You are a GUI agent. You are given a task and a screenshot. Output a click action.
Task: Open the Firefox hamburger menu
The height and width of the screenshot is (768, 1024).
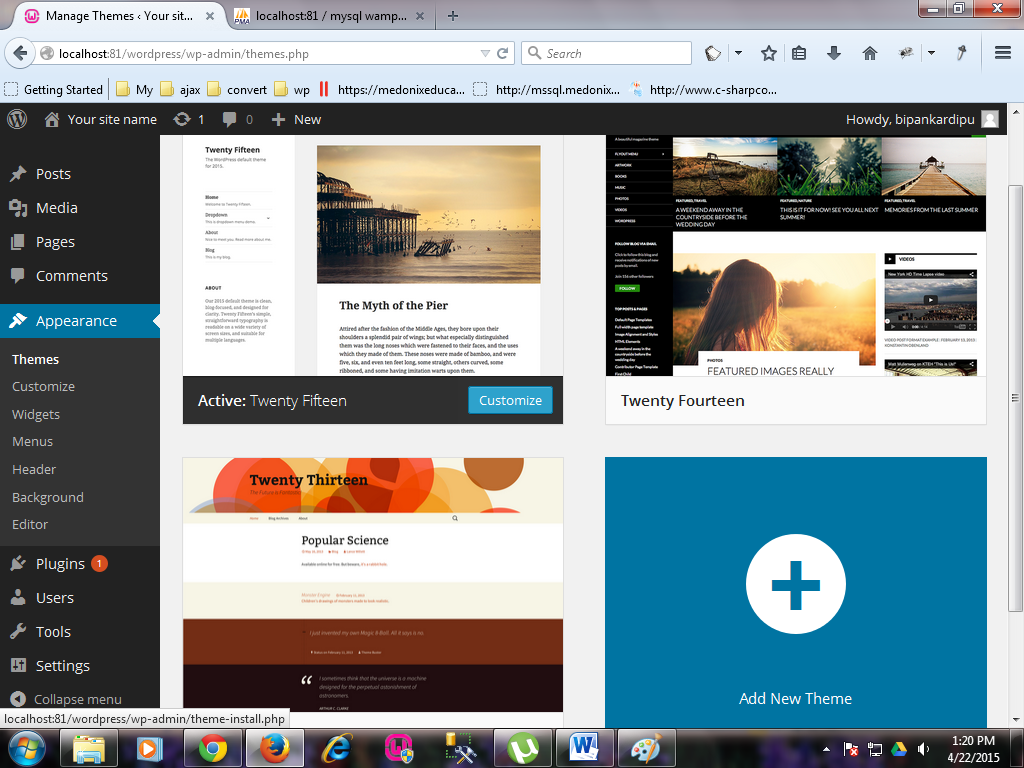tap(1003, 53)
